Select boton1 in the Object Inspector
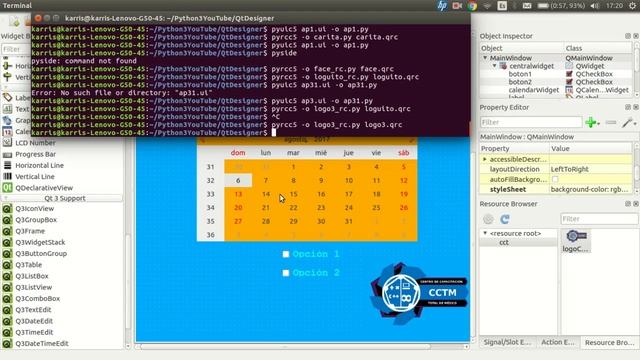640x360 pixels. 520,74
